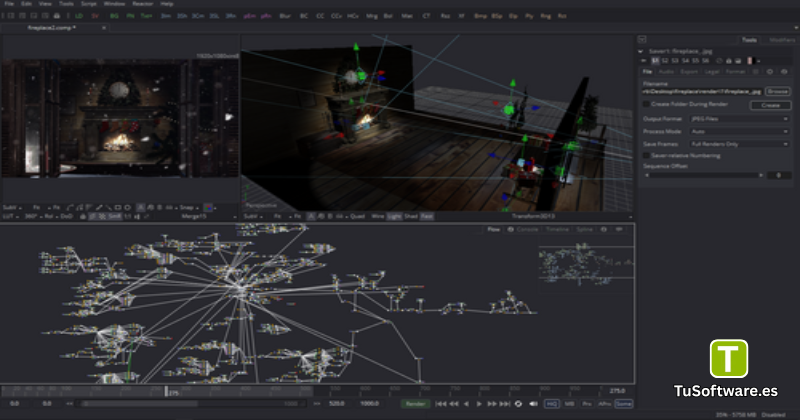Add a Color Curves (CCv) tool
The image size is (800, 420).
336,16
